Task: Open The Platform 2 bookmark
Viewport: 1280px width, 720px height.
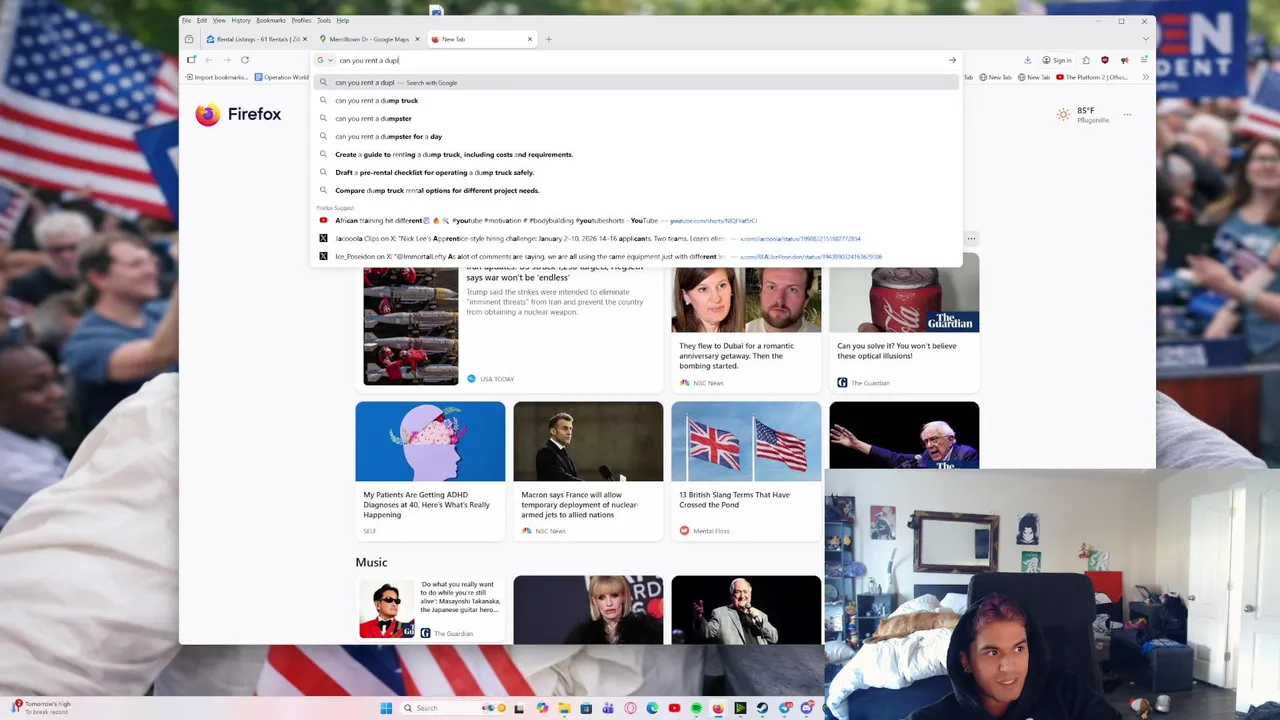Action: click(x=1092, y=77)
